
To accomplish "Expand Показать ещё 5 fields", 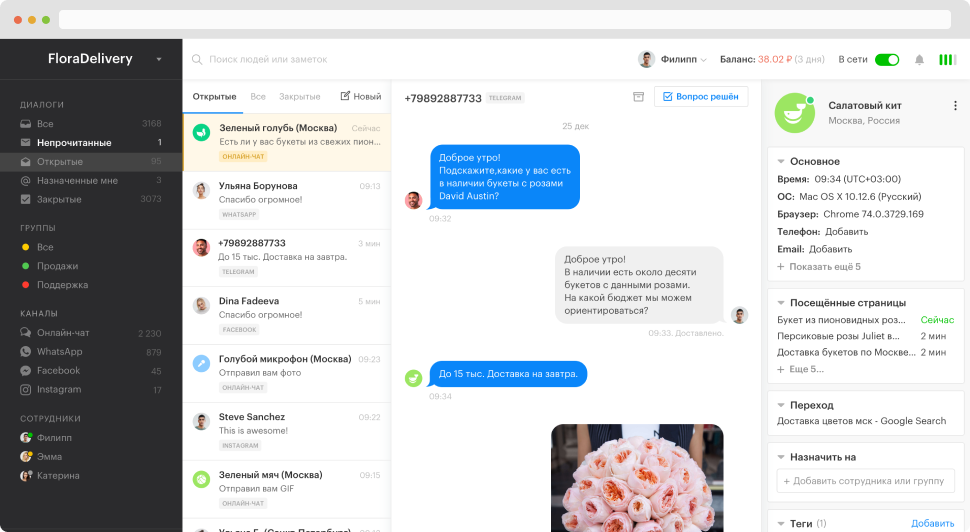I will pyautogui.click(x=818, y=267).
